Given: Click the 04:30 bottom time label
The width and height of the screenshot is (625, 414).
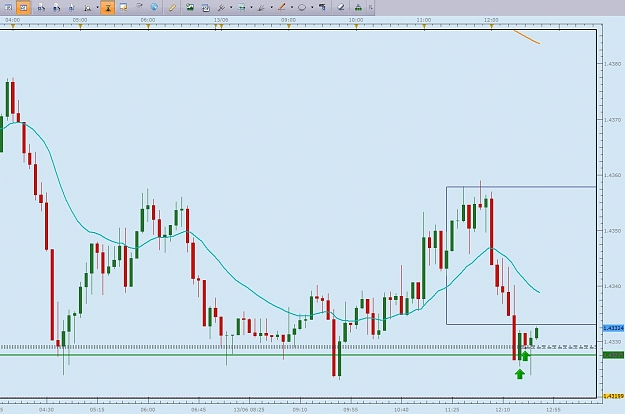Looking at the screenshot, I should click(x=47, y=409).
